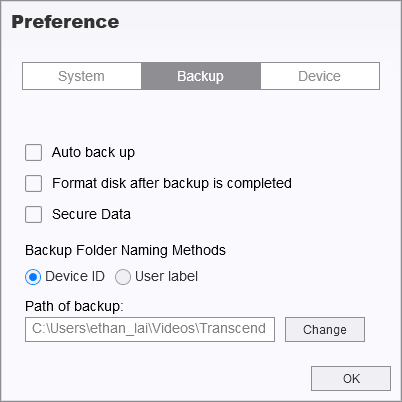Click the 'Backup Folder Naming Methods' heading
Screen dimensions: 402x402
(x=125, y=250)
